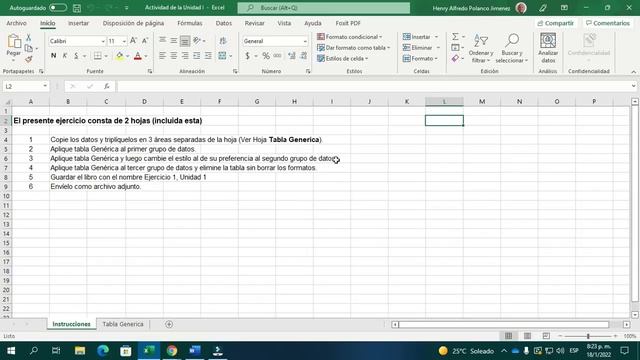Click the Copy icon in Portapapeles
This screenshot has width=640, height=360.
tap(29, 48)
